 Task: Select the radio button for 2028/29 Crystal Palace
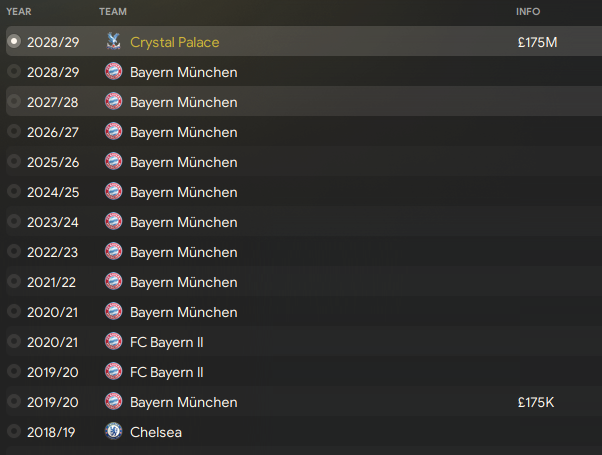(14, 41)
